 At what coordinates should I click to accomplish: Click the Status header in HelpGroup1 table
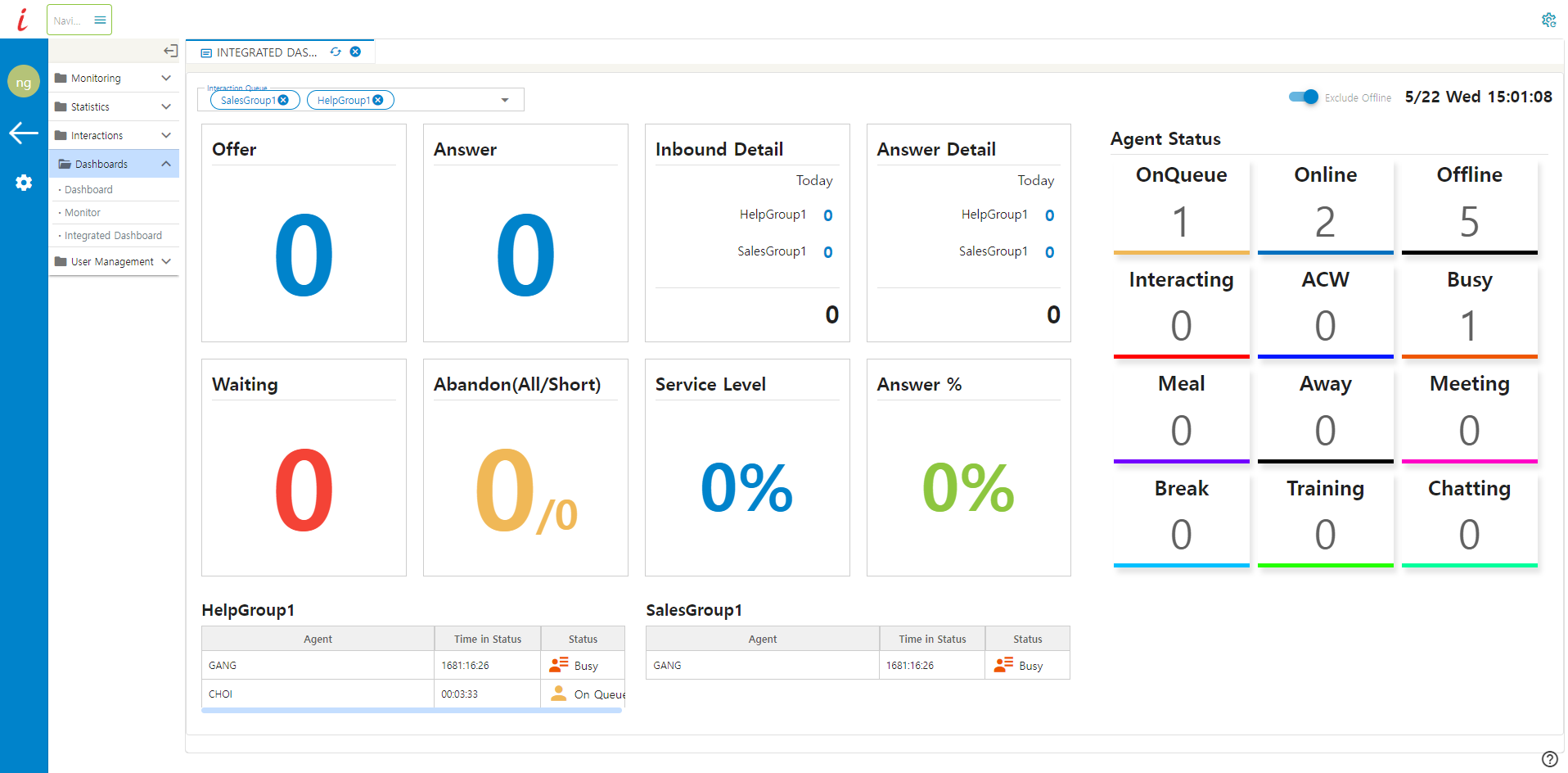(583, 639)
